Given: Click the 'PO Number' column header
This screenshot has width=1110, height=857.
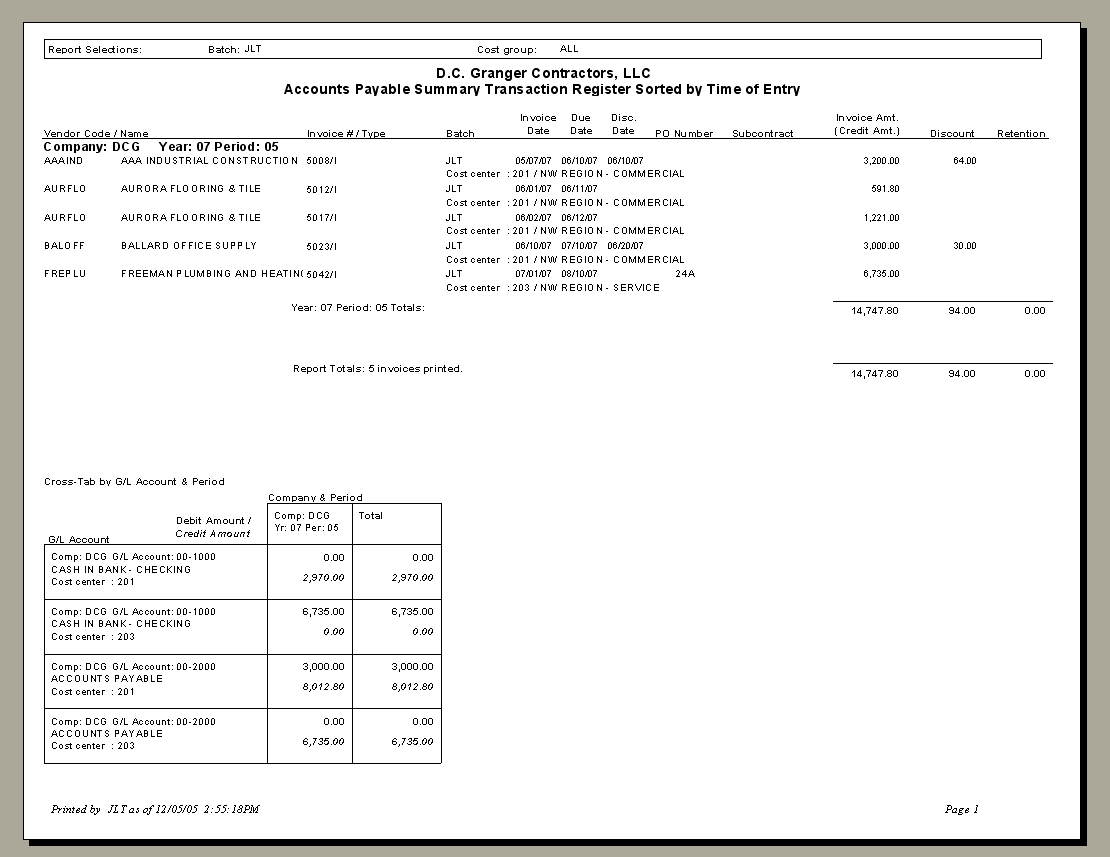Looking at the screenshot, I should click(x=684, y=133).
